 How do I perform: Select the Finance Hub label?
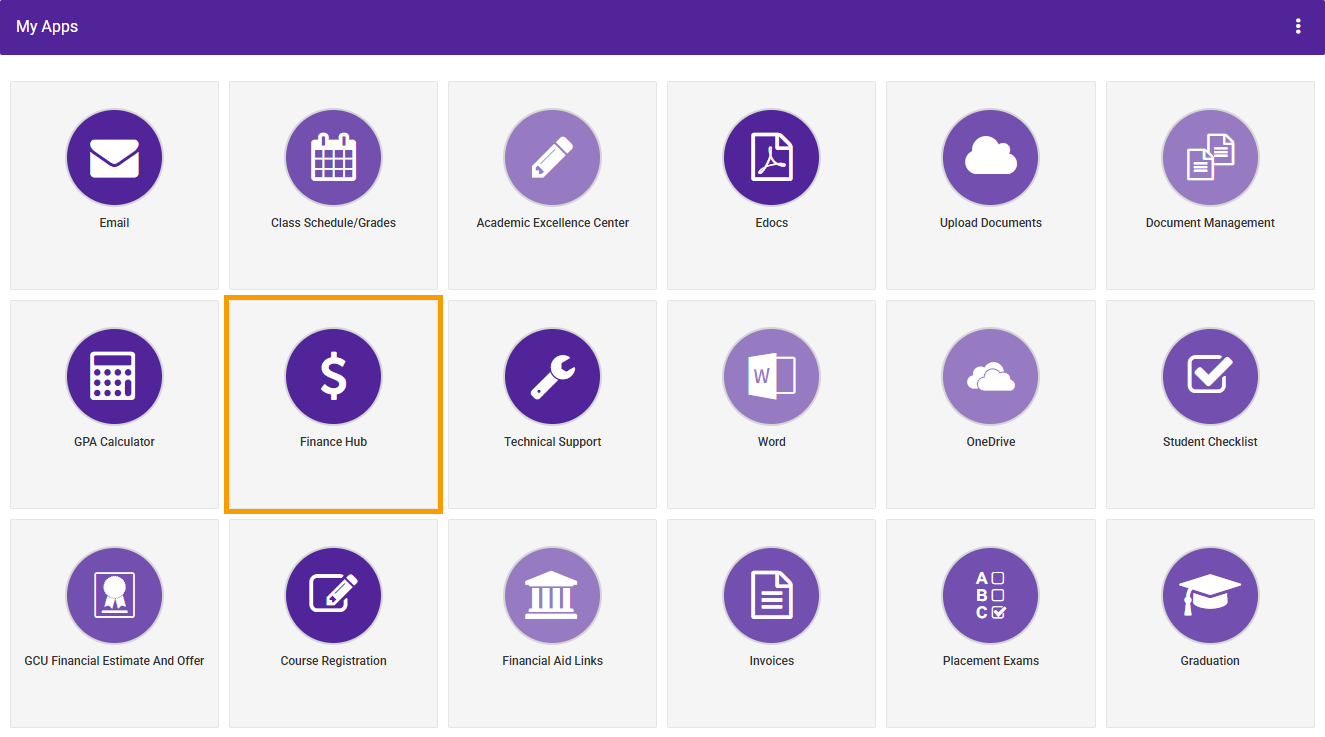click(333, 442)
